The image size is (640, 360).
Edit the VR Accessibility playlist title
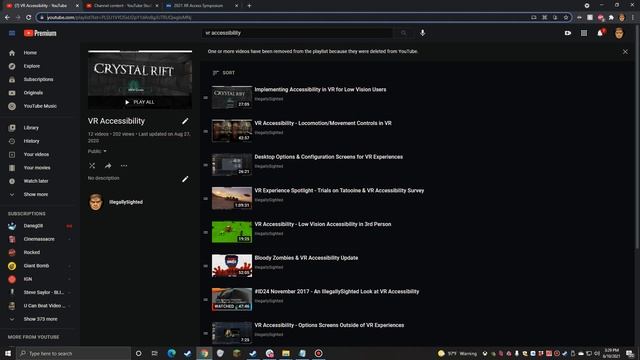tap(185, 121)
